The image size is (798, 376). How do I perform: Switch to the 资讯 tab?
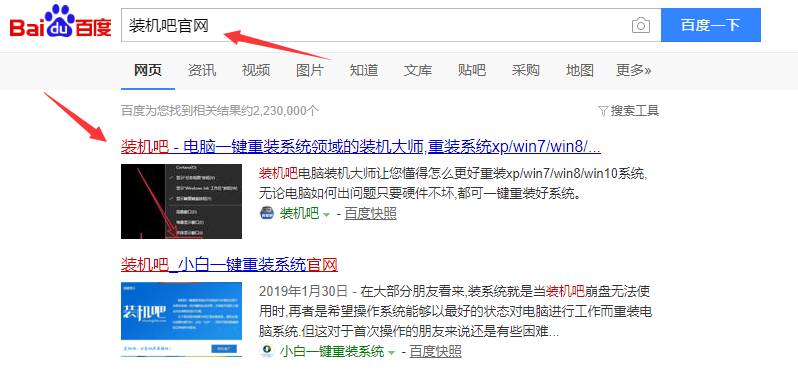[x=202, y=70]
